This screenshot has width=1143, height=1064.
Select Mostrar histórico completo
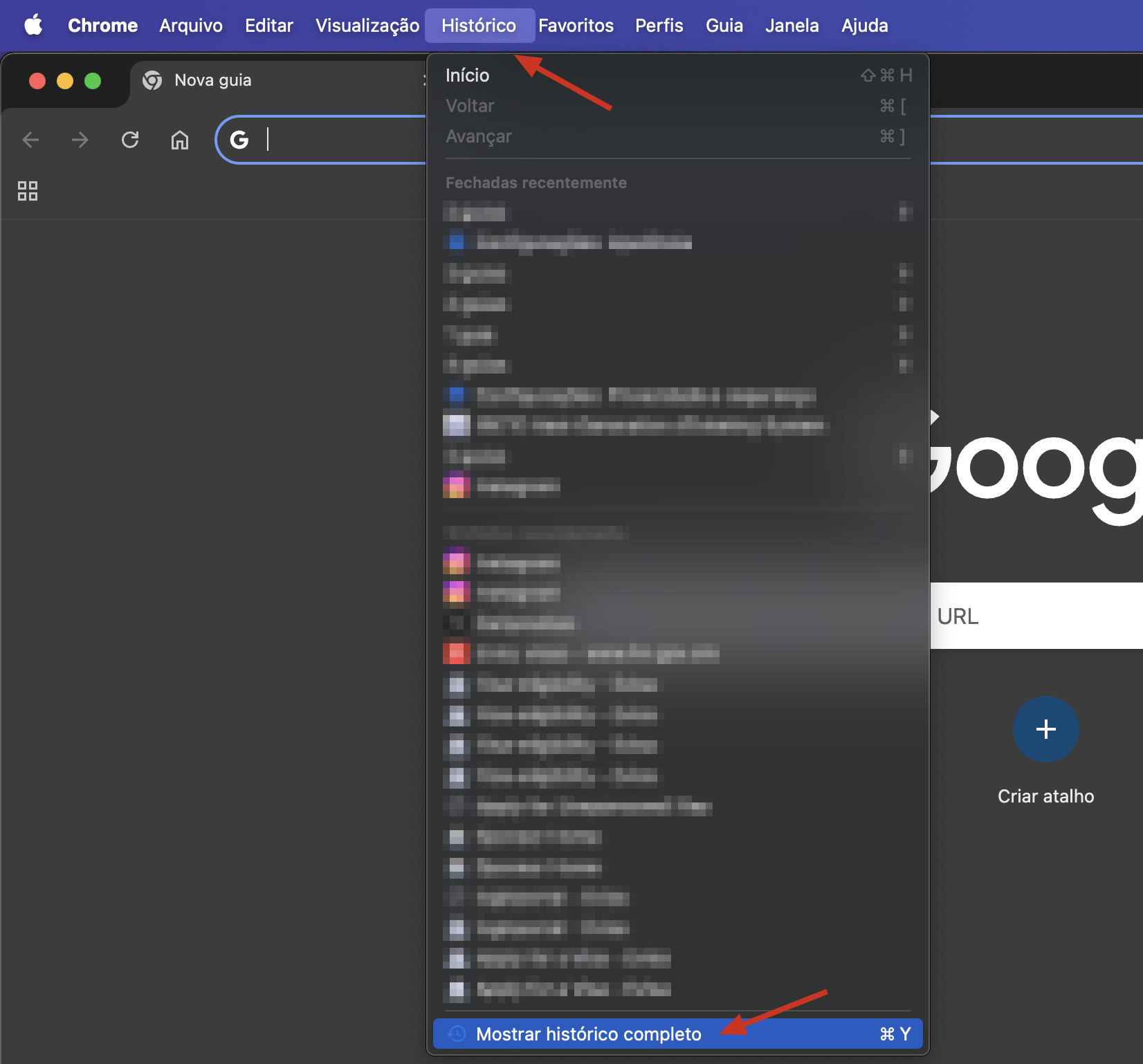point(588,1034)
